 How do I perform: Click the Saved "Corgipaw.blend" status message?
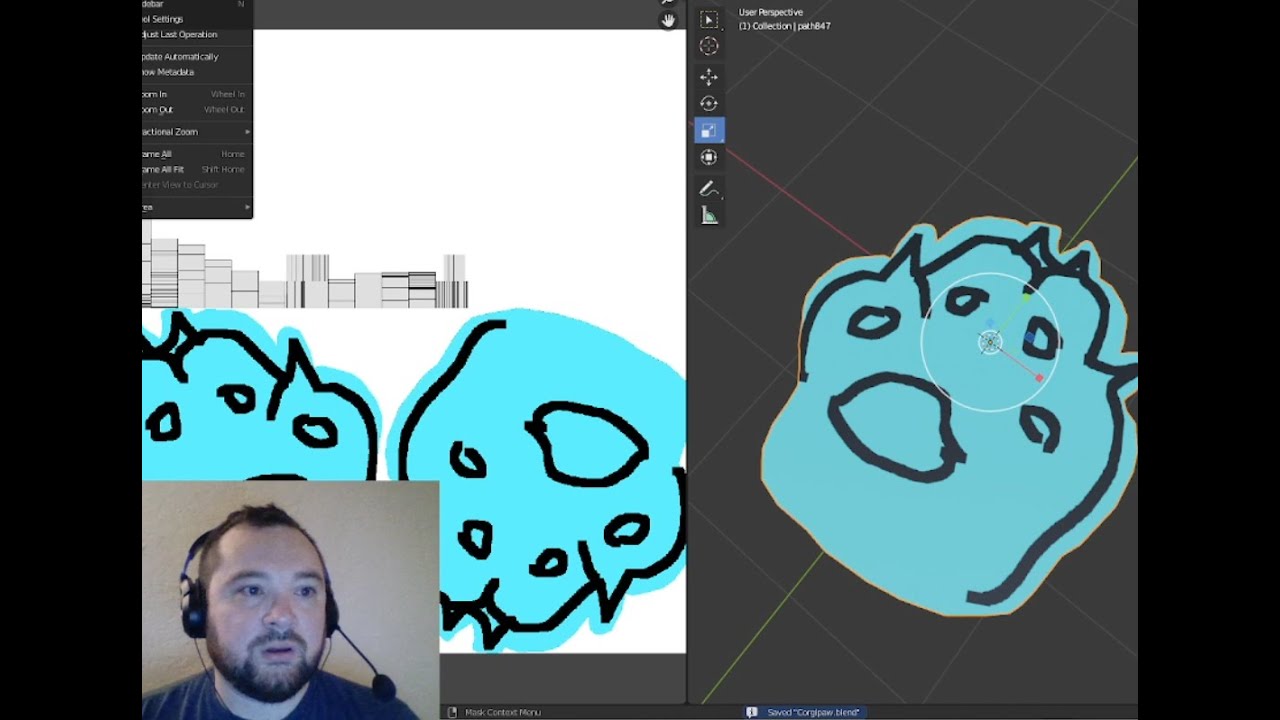coord(813,712)
